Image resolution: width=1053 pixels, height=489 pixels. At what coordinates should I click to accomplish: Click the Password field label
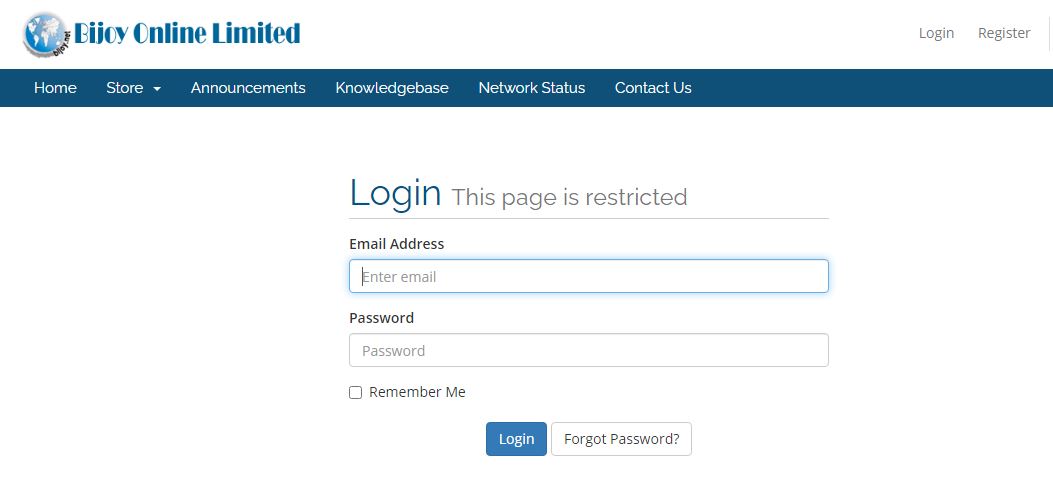[381, 318]
